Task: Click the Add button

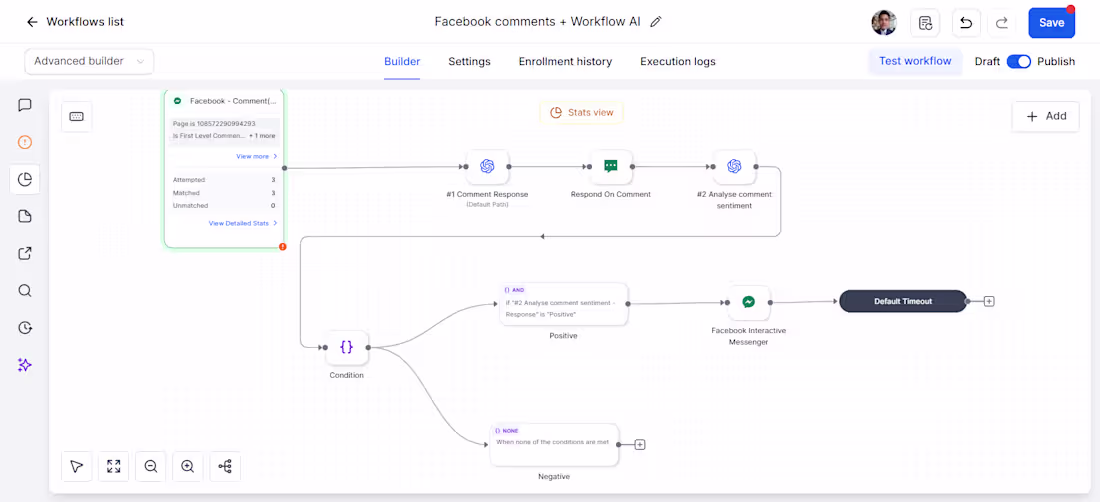Action: coord(1046,116)
